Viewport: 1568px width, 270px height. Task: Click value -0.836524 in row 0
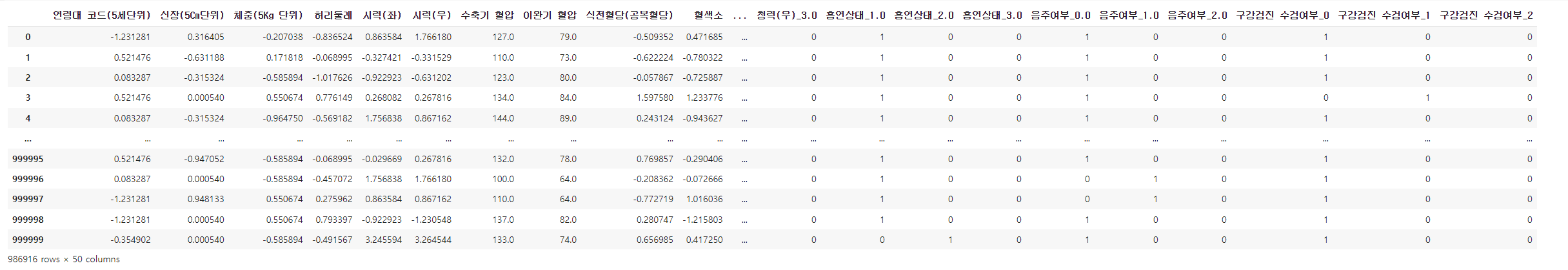(332, 37)
